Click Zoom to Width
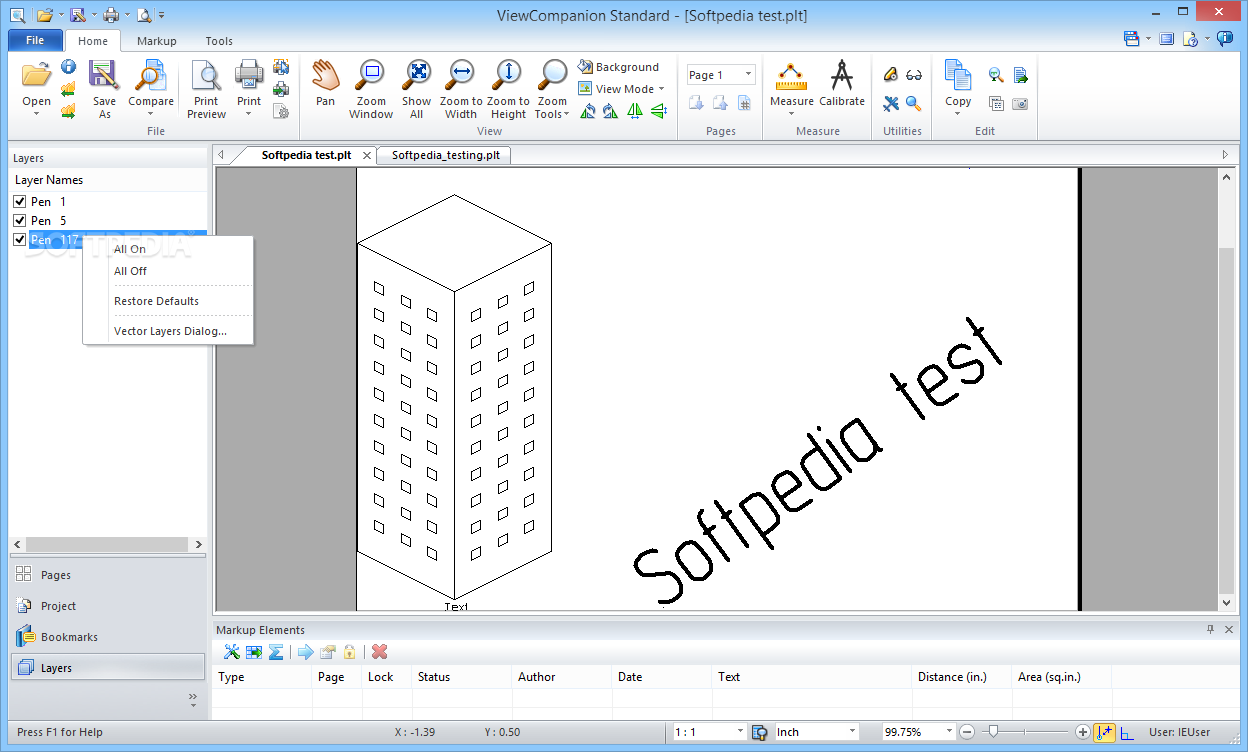This screenshot has height=752, width=1248. pyautogui.click(x=461, y=89)
